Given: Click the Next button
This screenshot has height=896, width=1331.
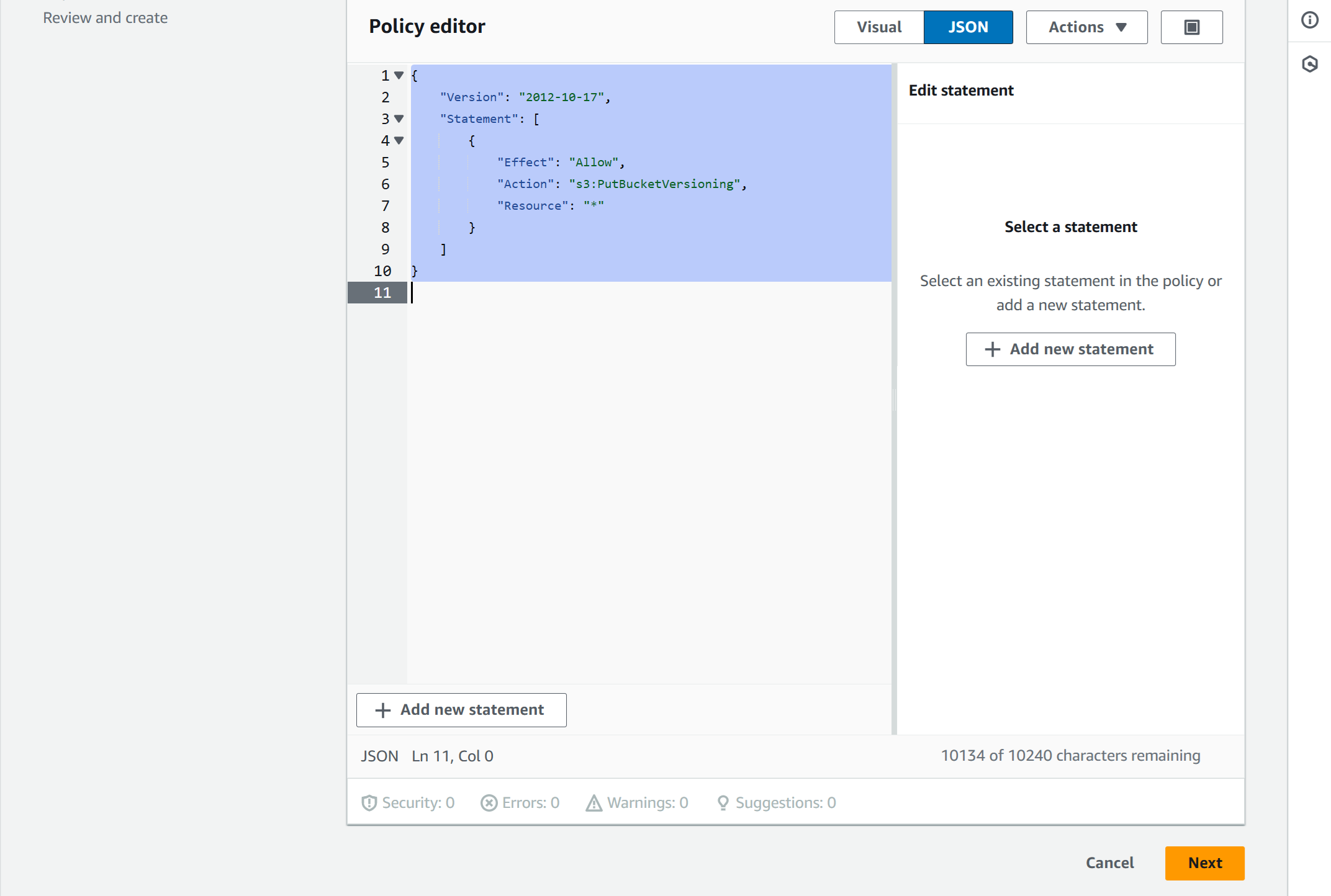Looking at the screenshot, I should click(1204, 862).
